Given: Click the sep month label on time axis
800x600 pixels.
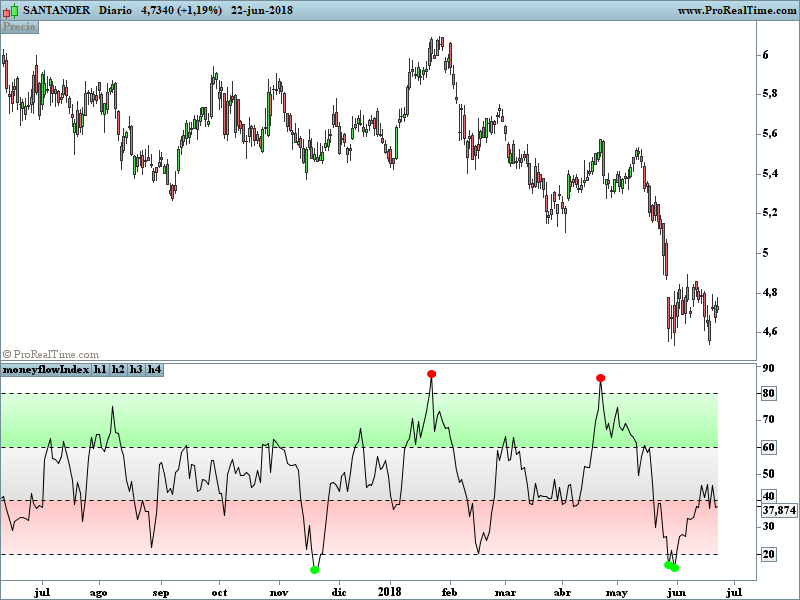Looking at the screenshot, I should tap(161, 592).
